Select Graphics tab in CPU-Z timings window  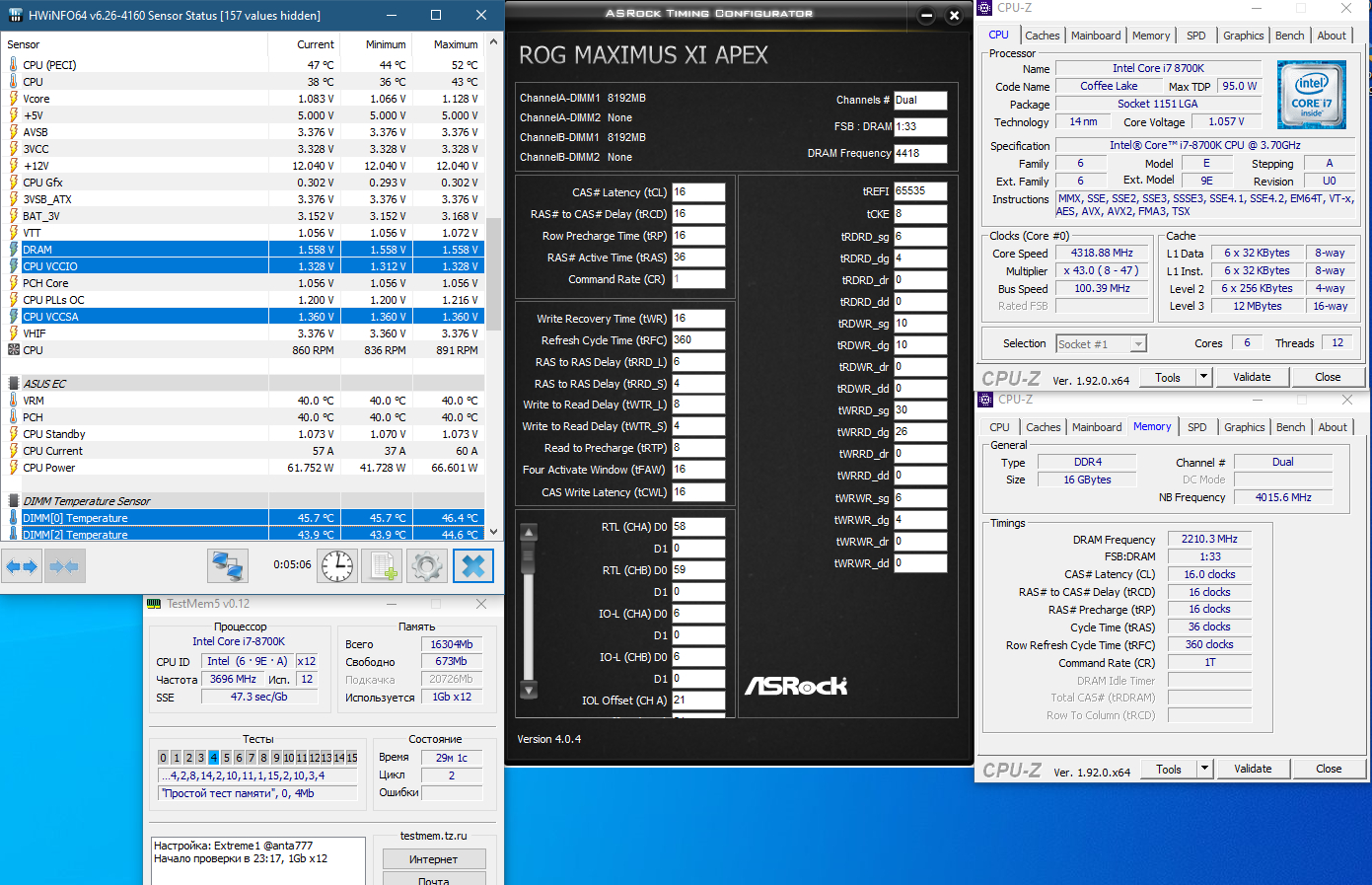pyautogui.click(x=1245, y=427)
